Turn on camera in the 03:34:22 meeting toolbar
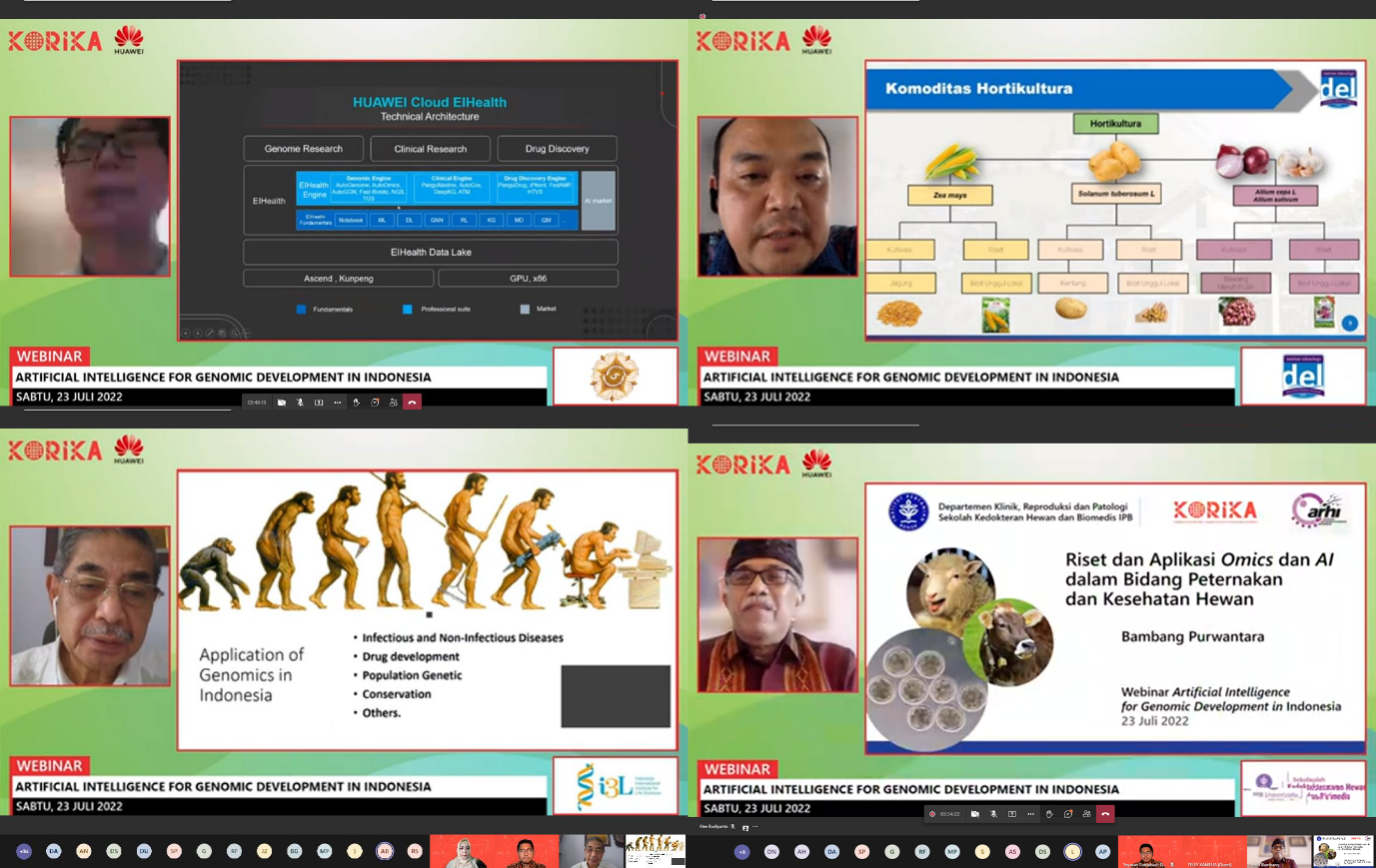 click(x=975, y=814)
